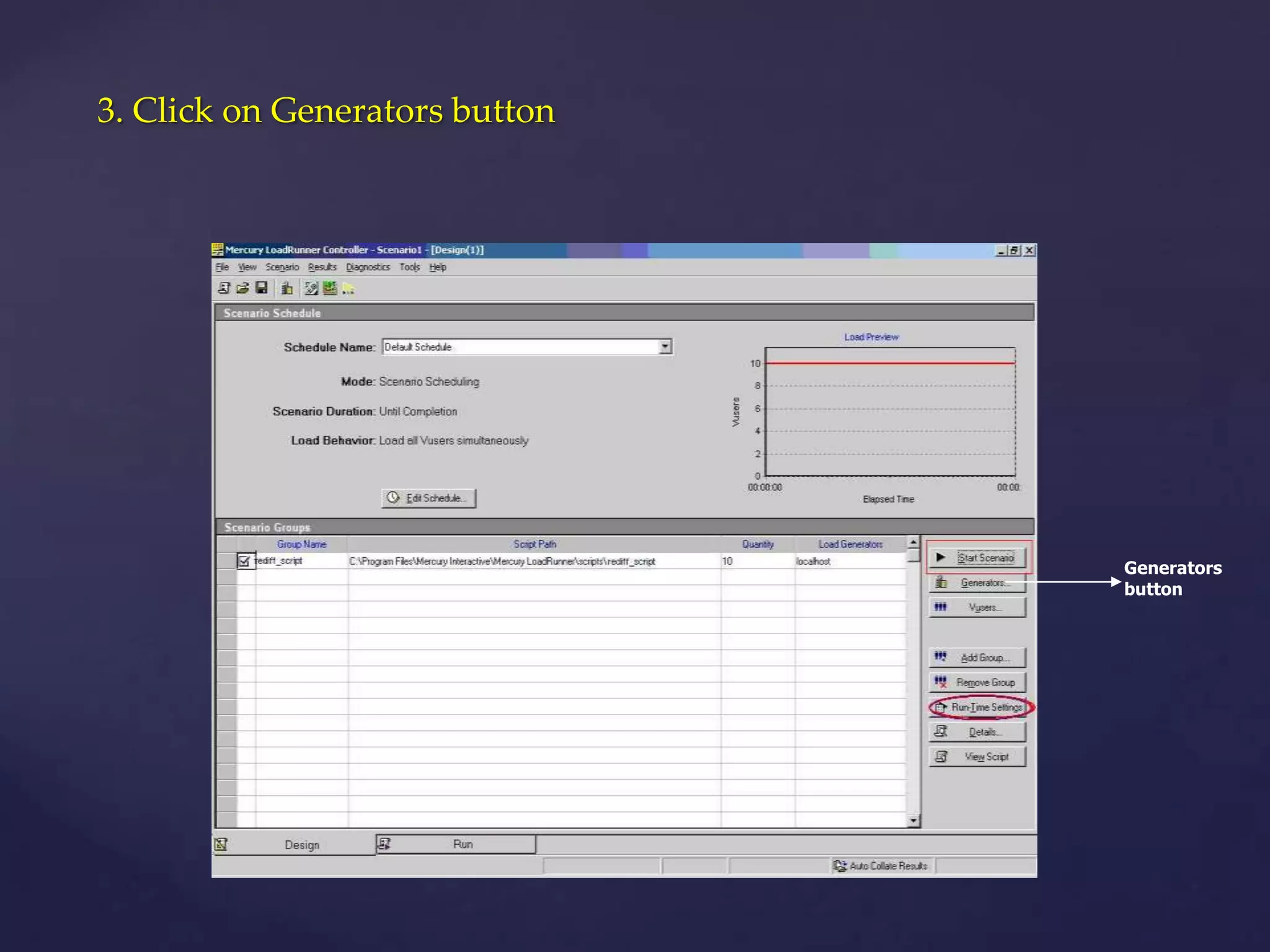Click the Open Scenario folder icon
The height and width of the screenshot is (952, 1270).
tap(242, 288)
